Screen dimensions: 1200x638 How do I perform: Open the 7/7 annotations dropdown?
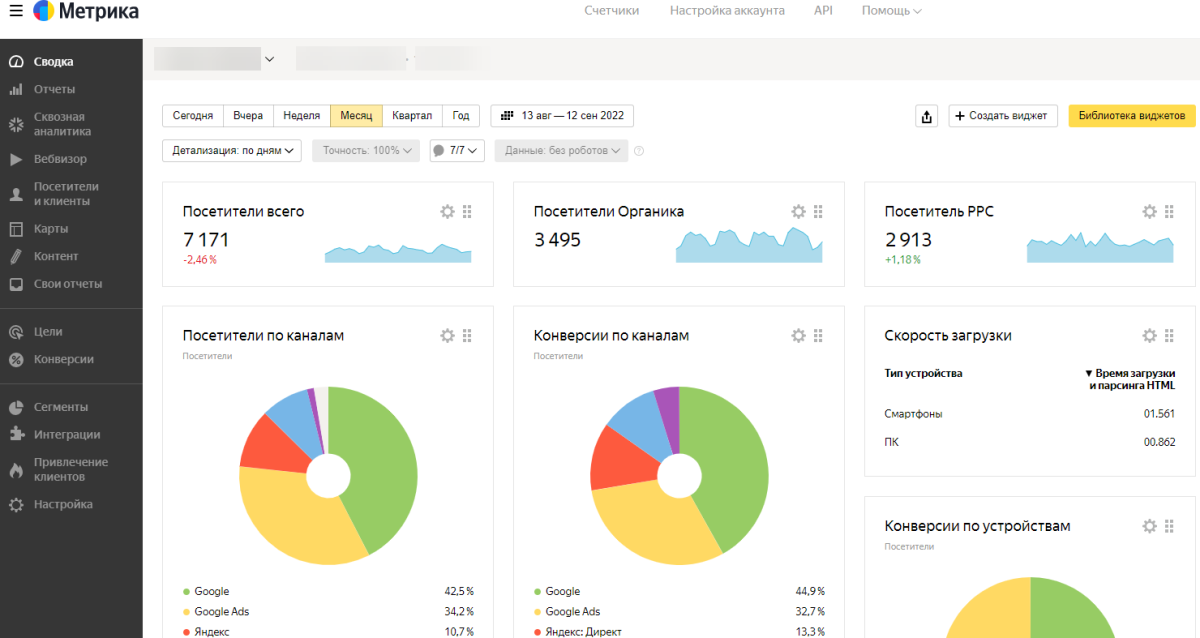click(457, 150)
